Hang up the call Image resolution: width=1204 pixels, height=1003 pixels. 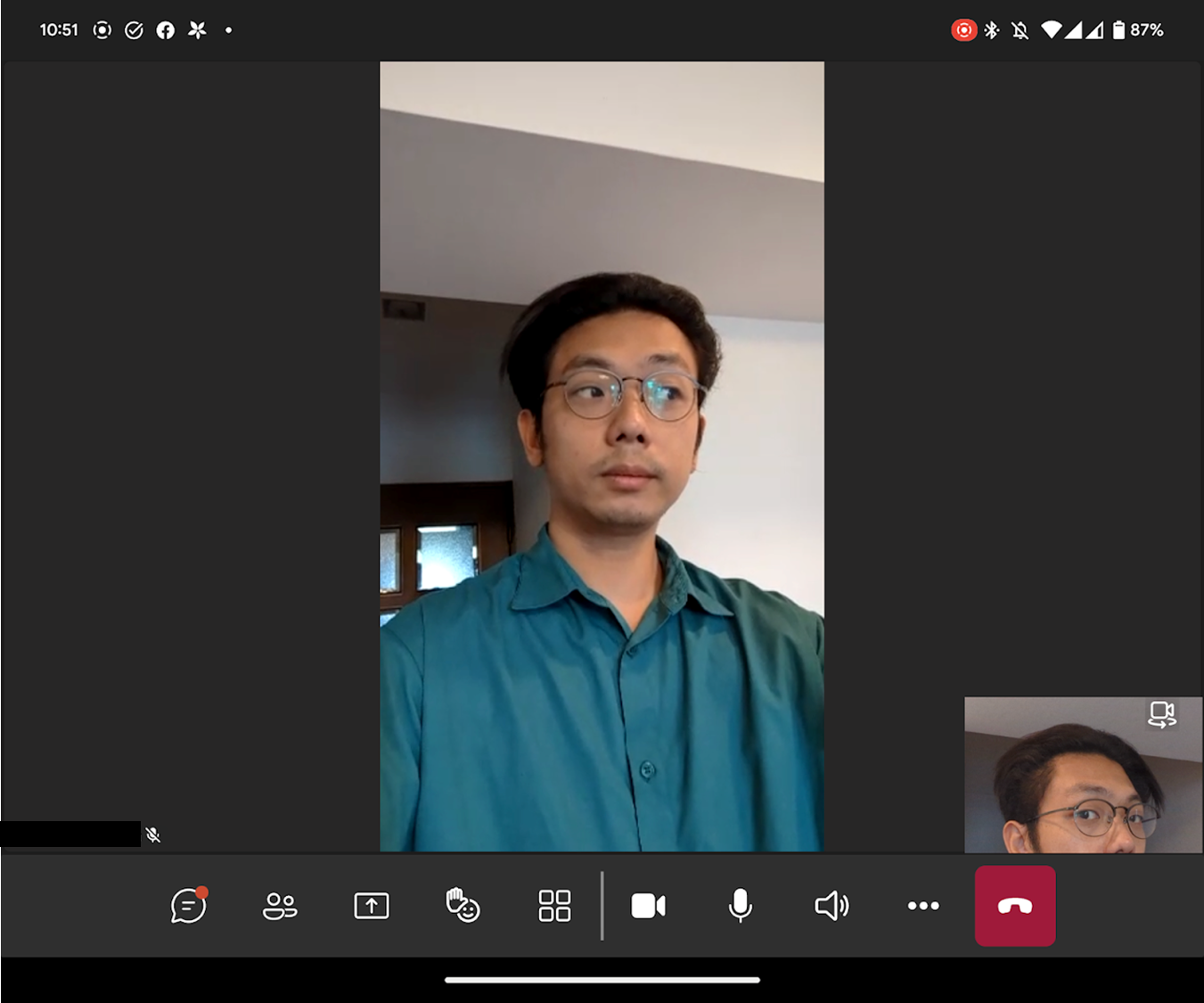pos(1015,906)
